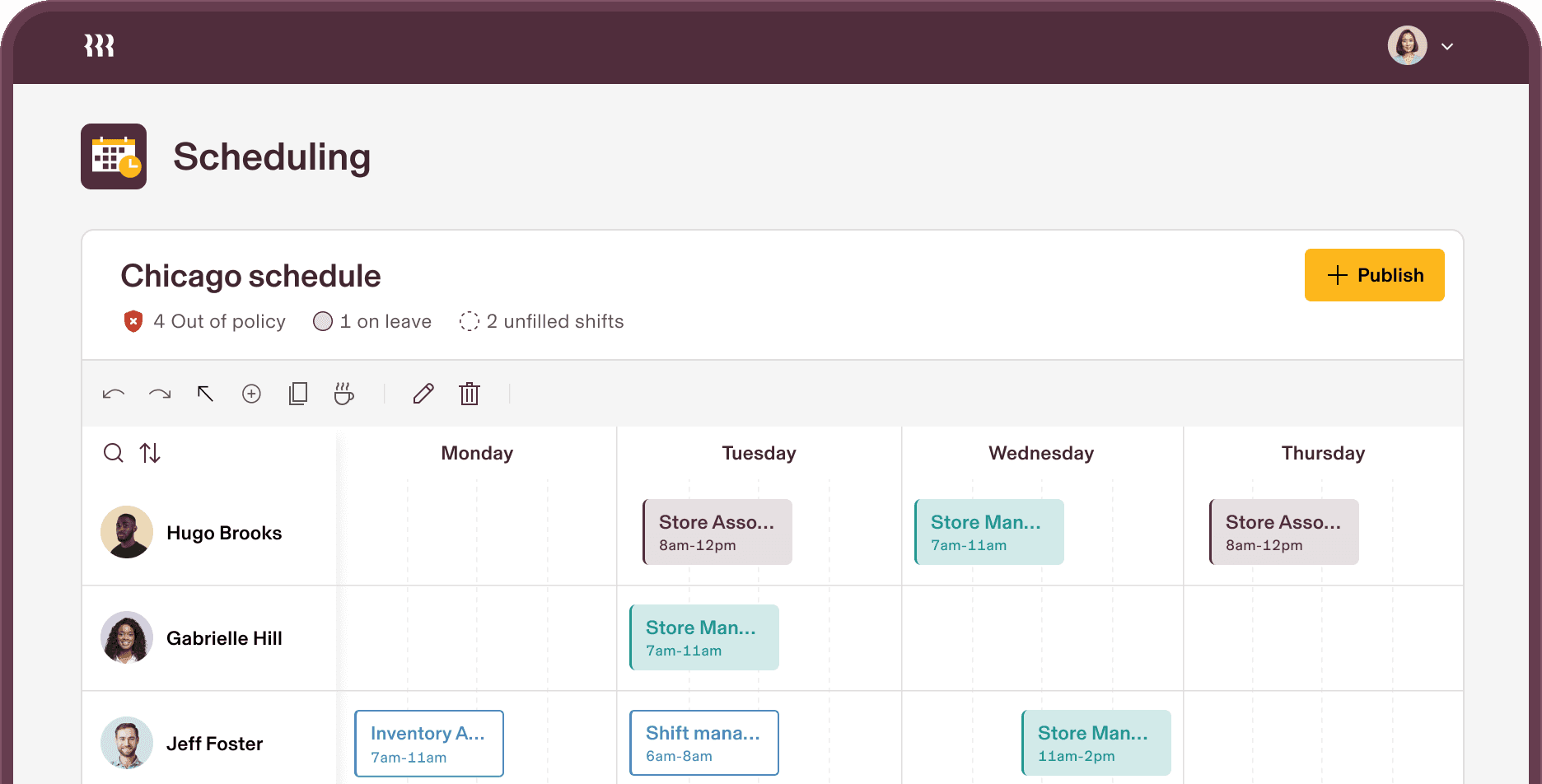The height and width of the screenshot is (784, 1542).
Task: Expand the user profile dropdown chevron
Action: click(1447, 47)
